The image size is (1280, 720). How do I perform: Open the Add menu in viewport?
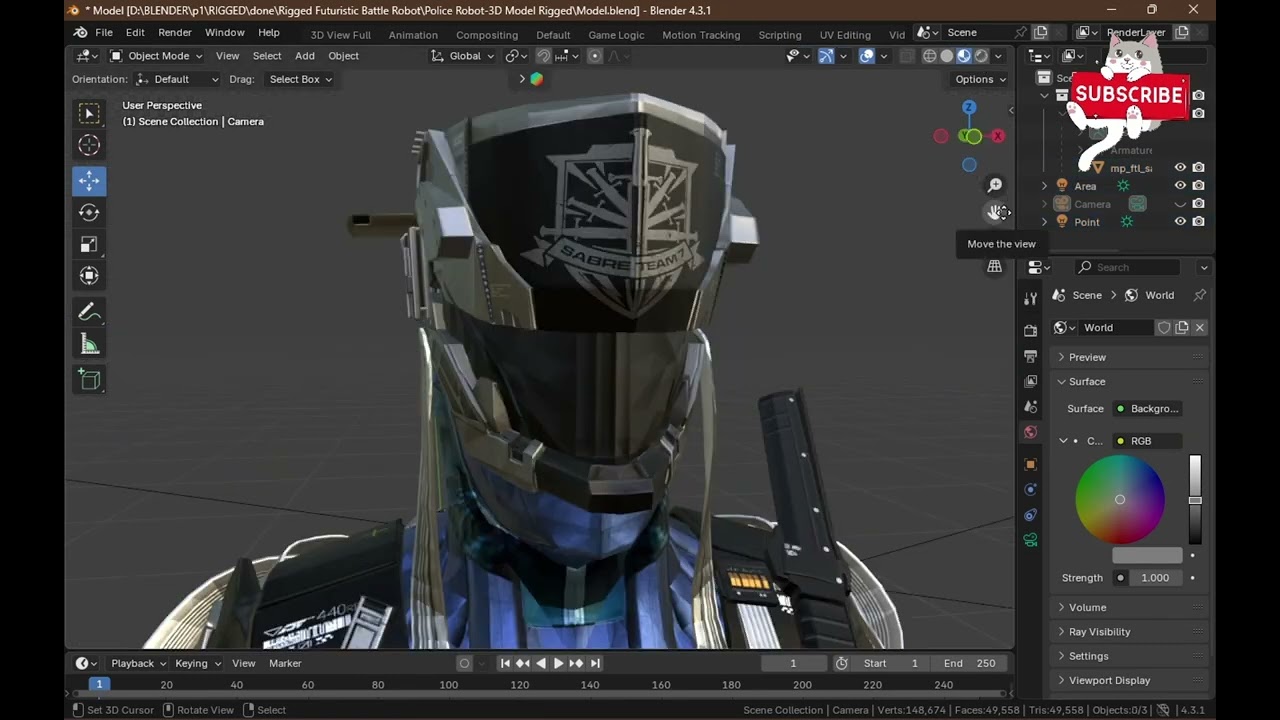pyautogui.click(x=305, y=56)
